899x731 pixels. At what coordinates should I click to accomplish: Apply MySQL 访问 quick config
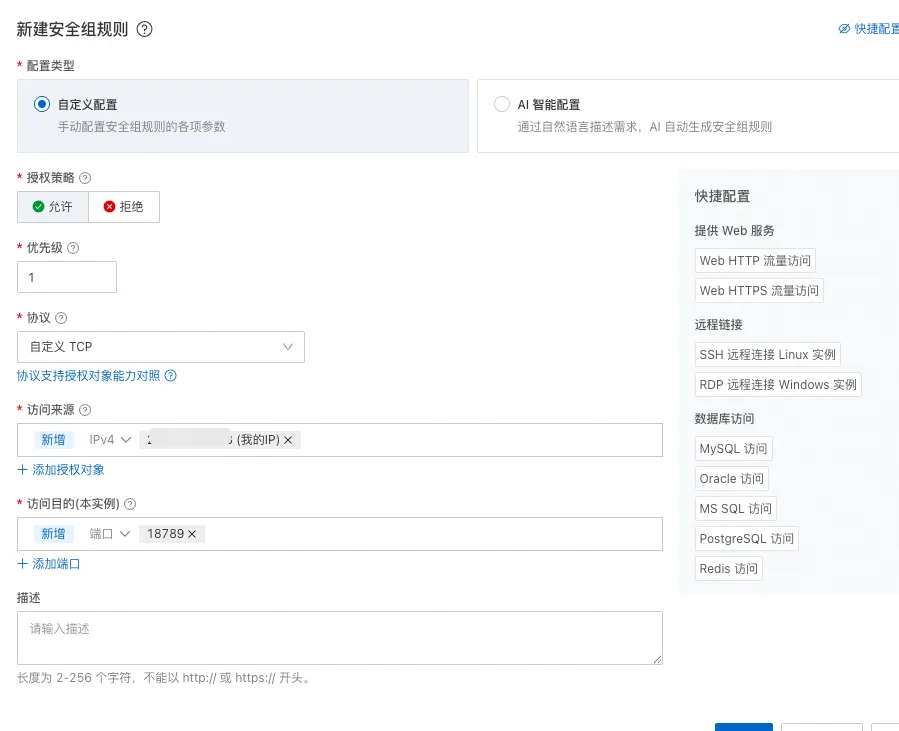733,449
